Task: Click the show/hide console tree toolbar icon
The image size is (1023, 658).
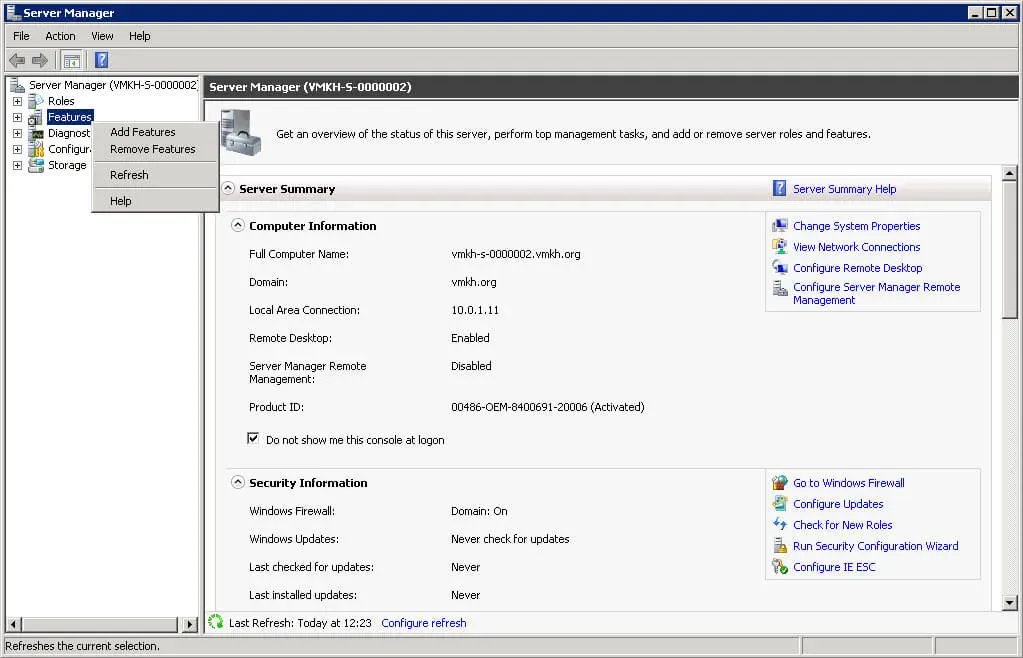Action: tap(72, 61)
